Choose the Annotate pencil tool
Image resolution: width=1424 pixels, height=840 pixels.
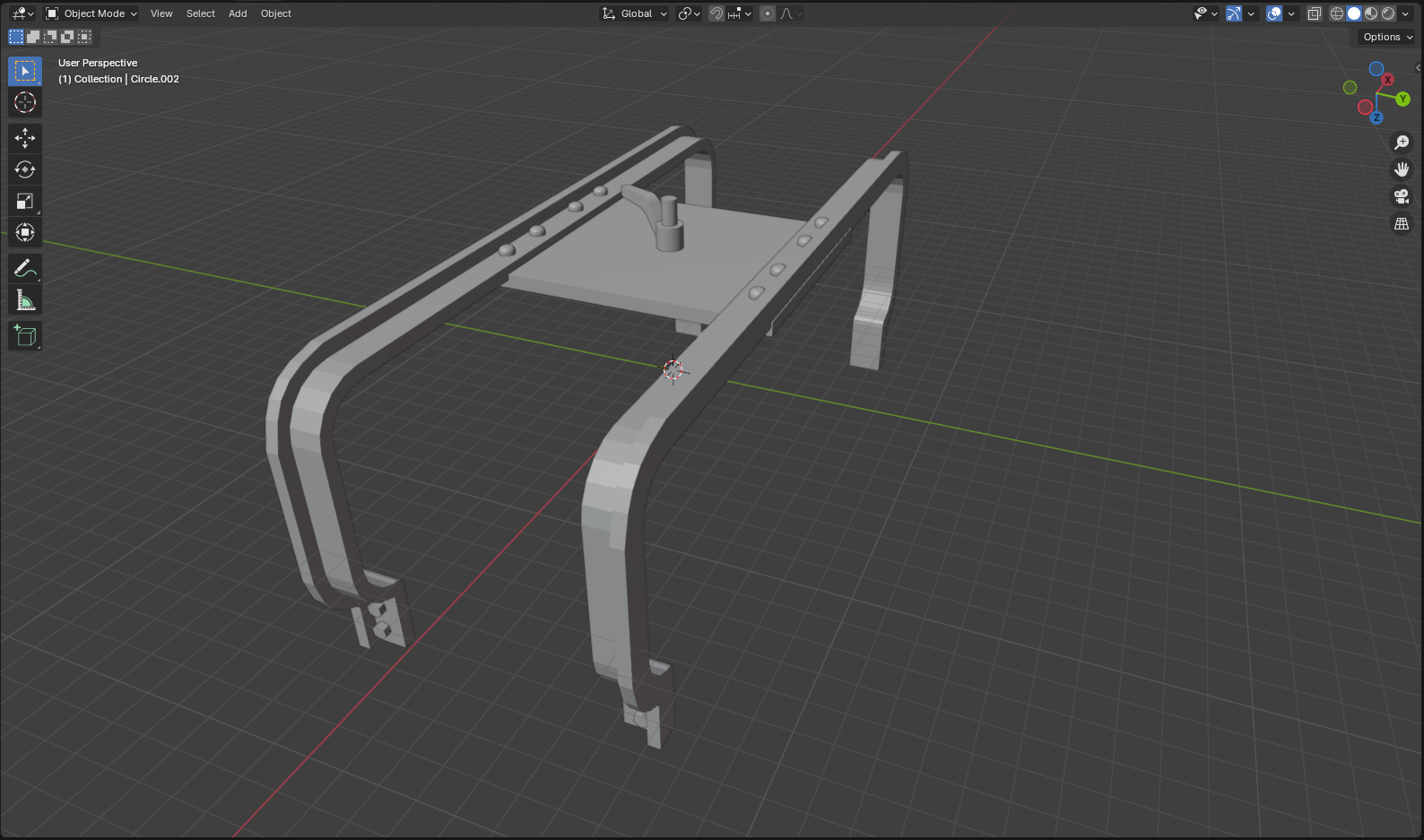pos(25,268)
